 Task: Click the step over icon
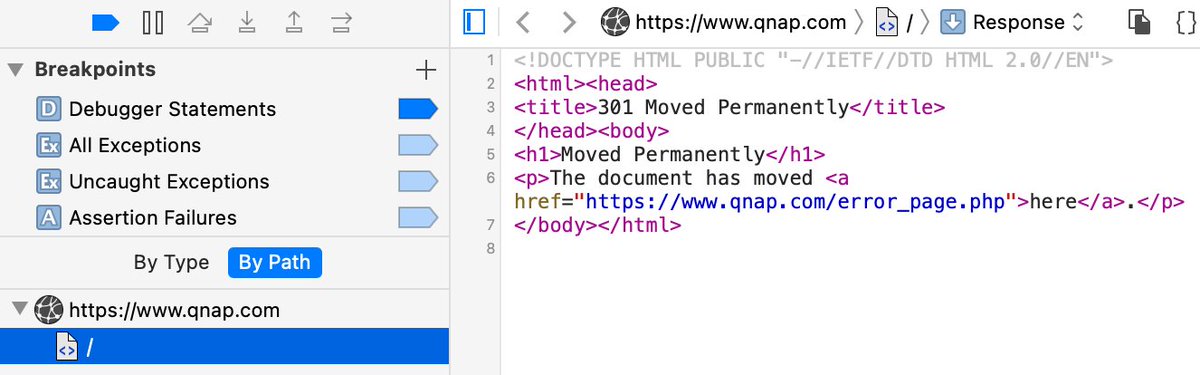[x=199, y=21]
